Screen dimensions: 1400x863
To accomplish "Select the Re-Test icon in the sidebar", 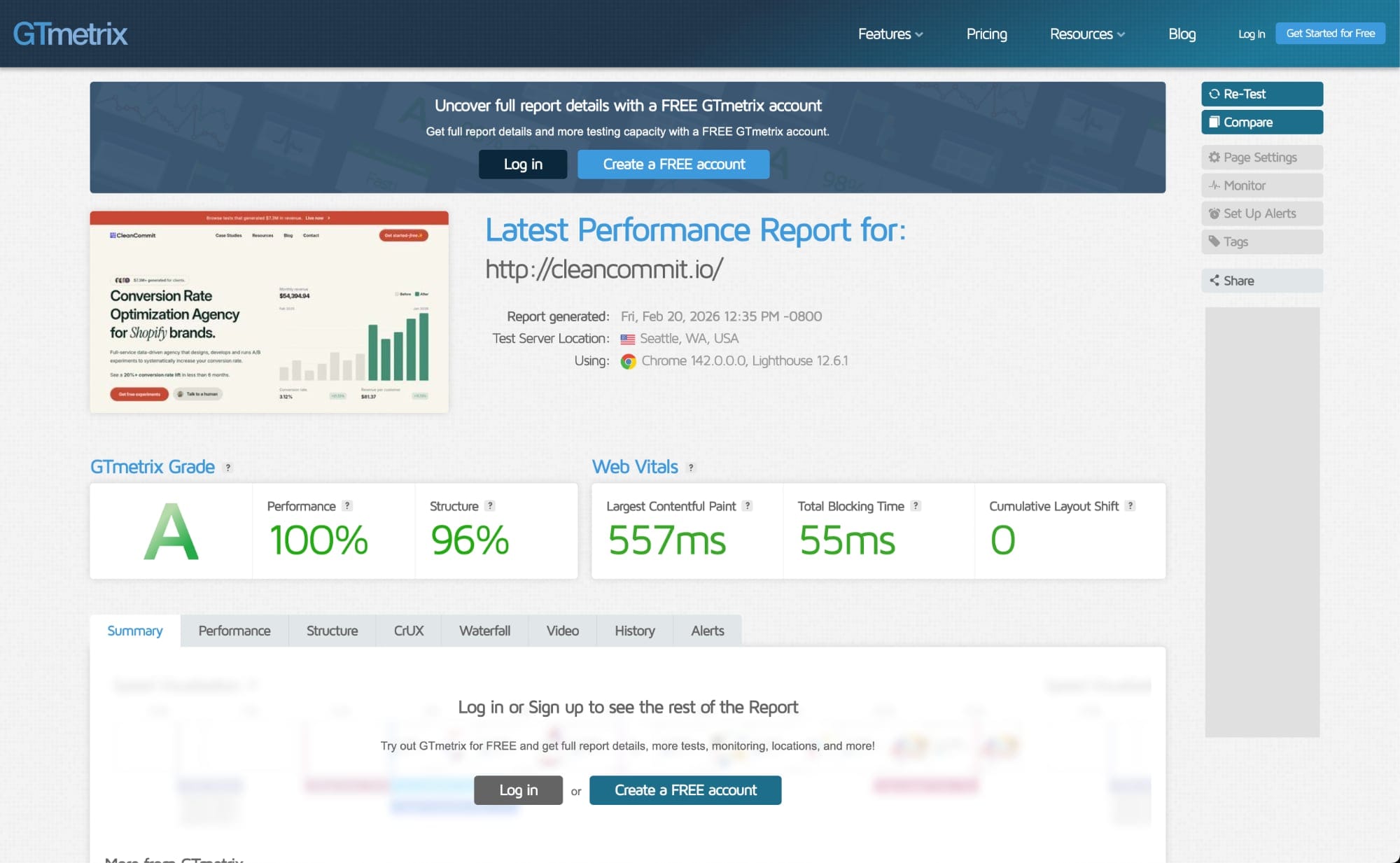I will click(x=1216, y=93).
